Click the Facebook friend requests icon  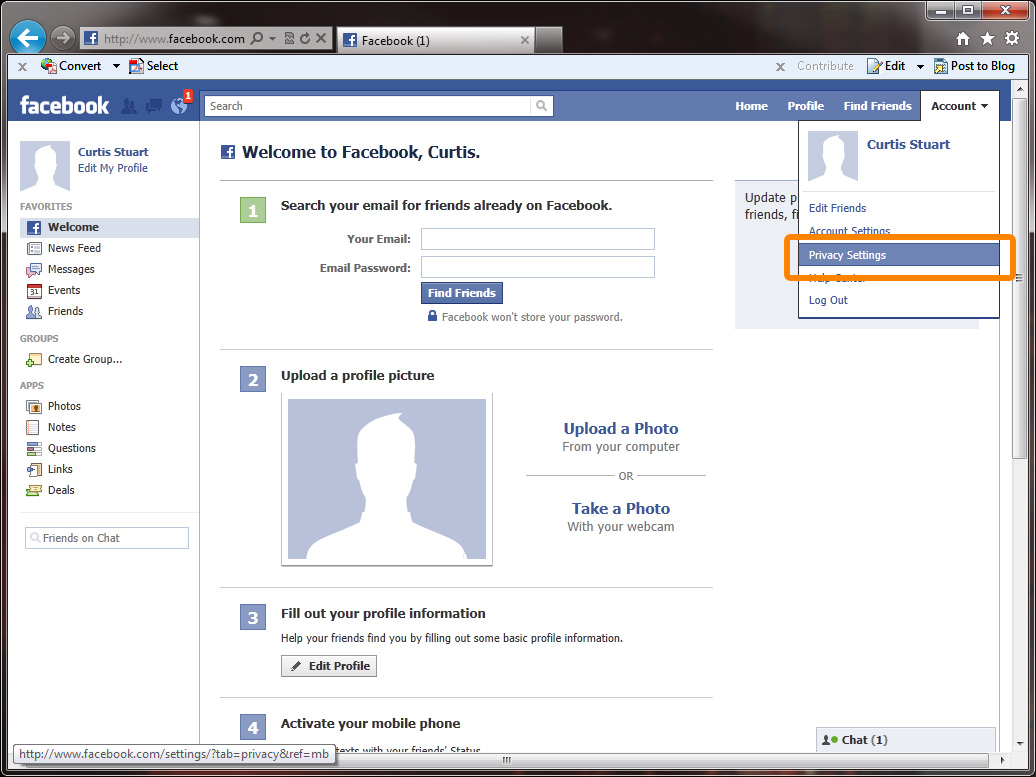click(x=130, y=106)
